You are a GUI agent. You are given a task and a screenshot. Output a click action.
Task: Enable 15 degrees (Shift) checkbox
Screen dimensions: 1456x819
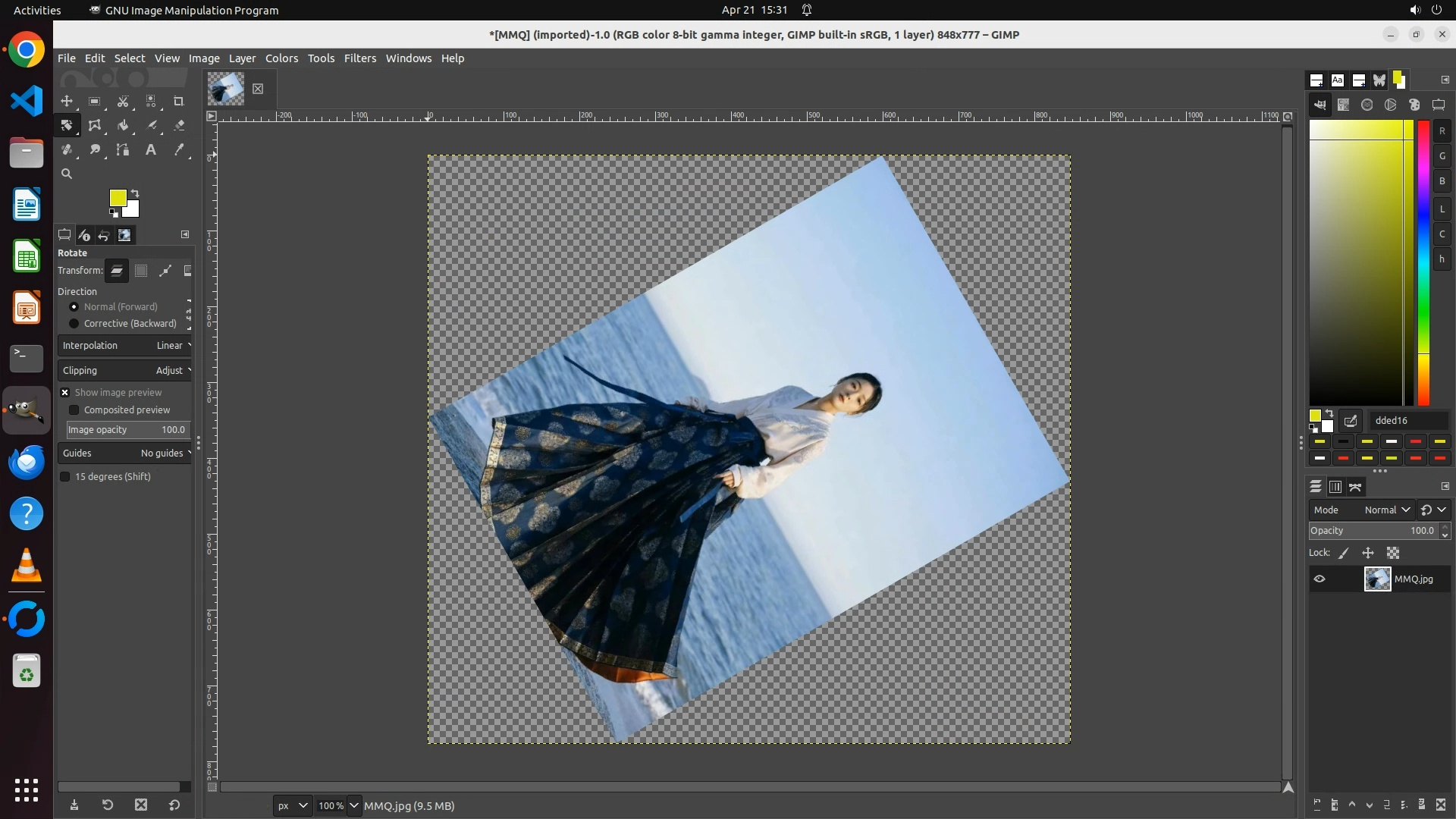click(x=65, y=477)
